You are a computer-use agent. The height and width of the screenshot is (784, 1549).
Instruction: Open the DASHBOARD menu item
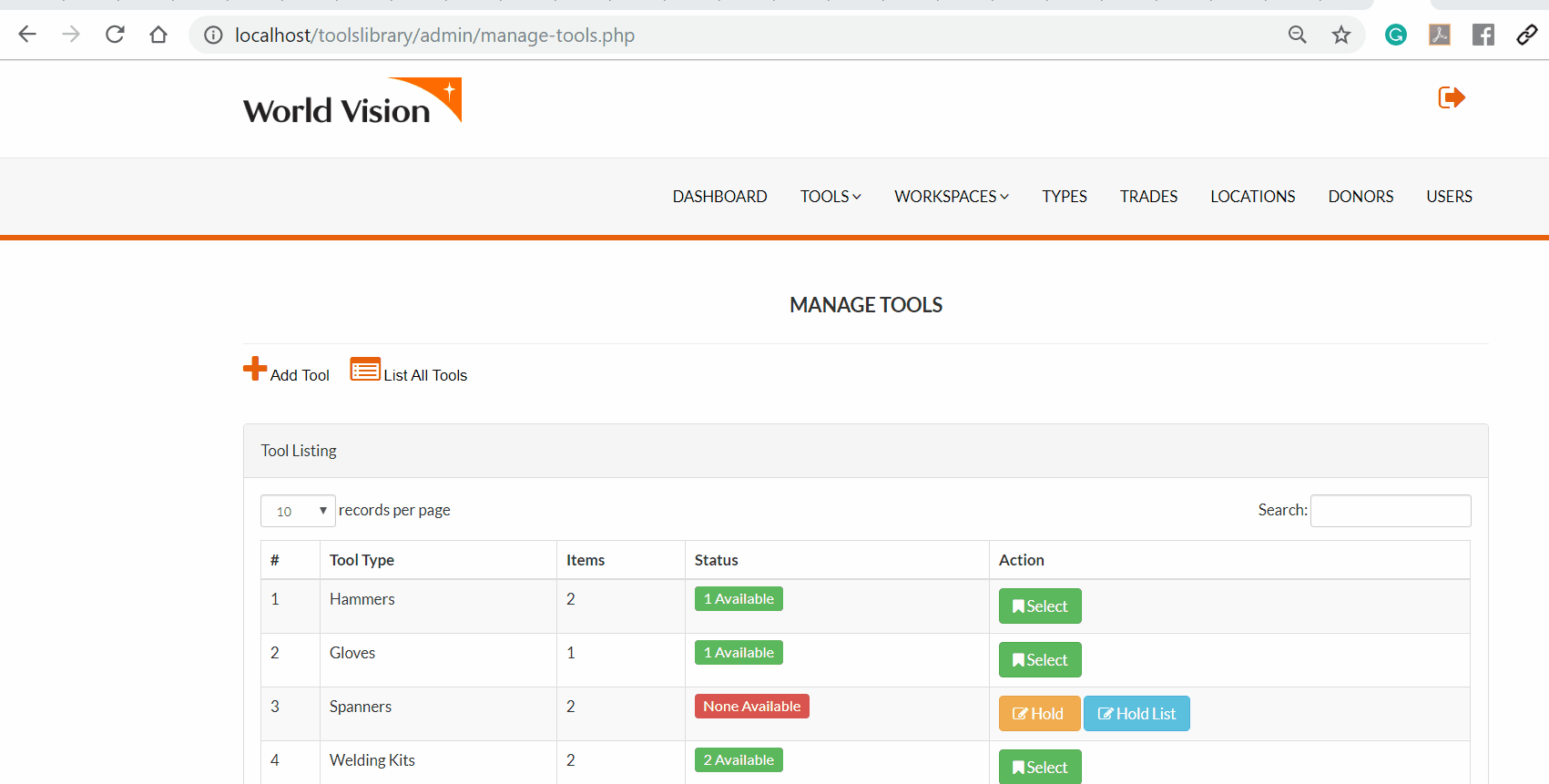719,197
